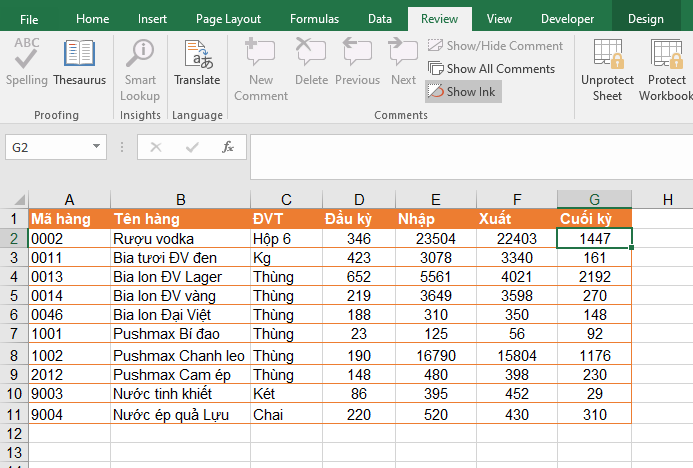
Task: Add a New Comment
Action: coord(261,68)
